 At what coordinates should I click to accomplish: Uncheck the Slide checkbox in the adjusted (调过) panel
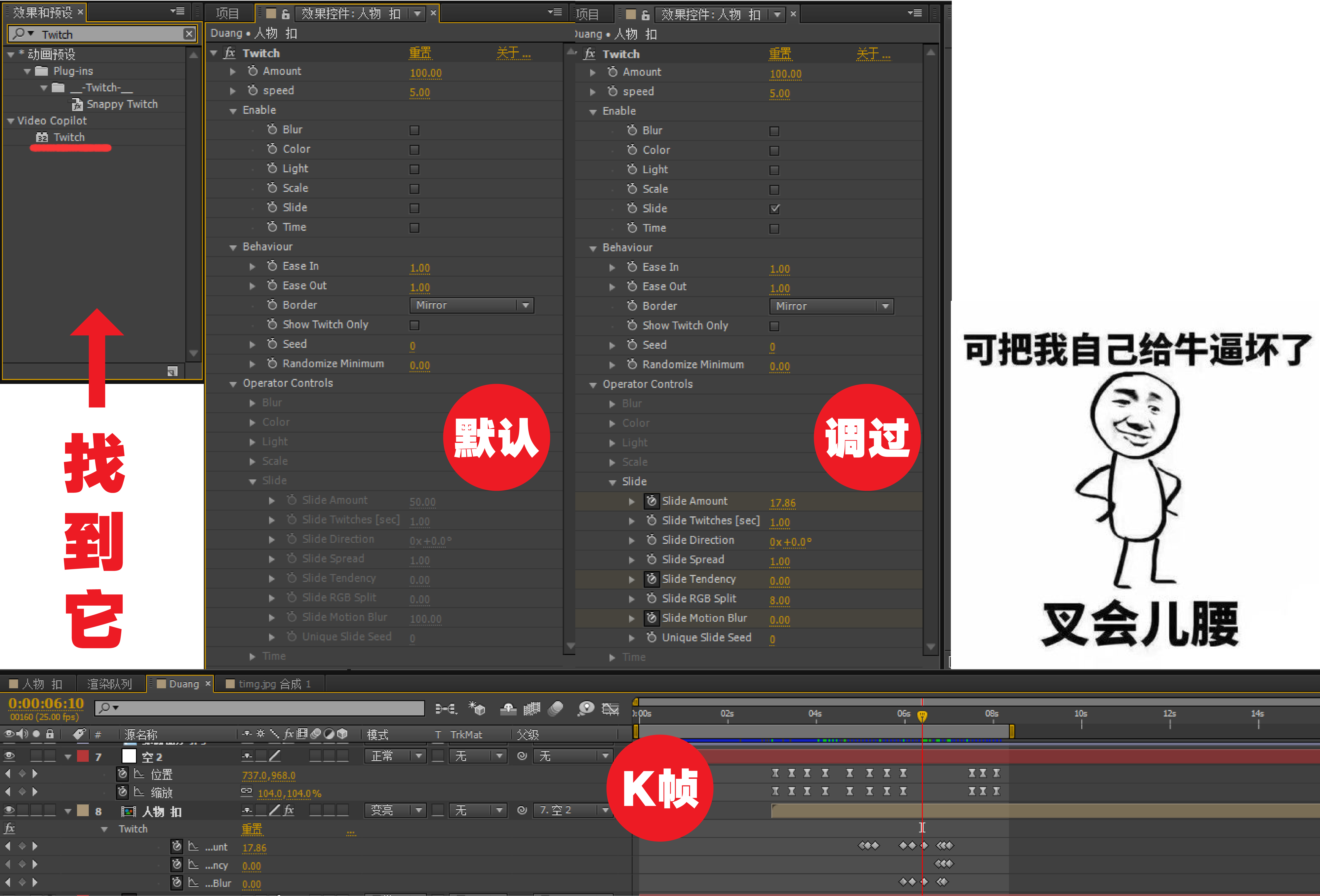click(774, 209)
